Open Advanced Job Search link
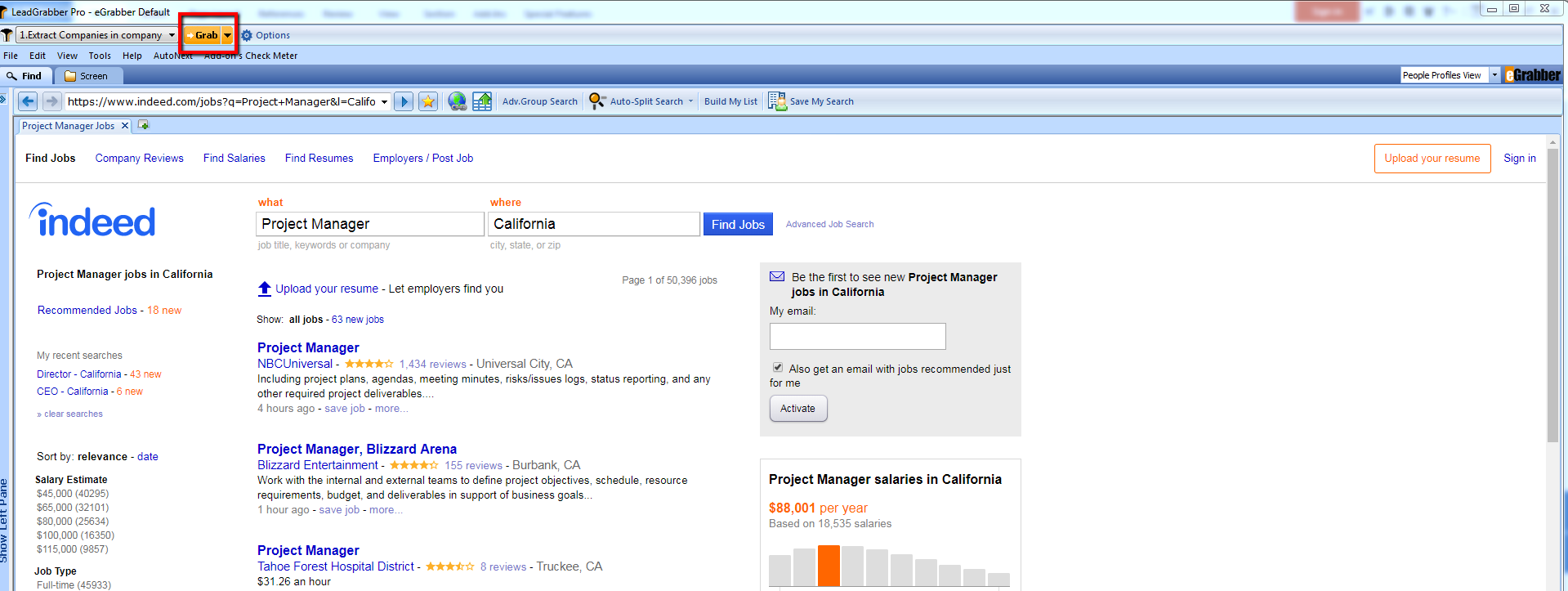Image resolution: width=1568 pixels, height=591 pixels. point(829,224)
